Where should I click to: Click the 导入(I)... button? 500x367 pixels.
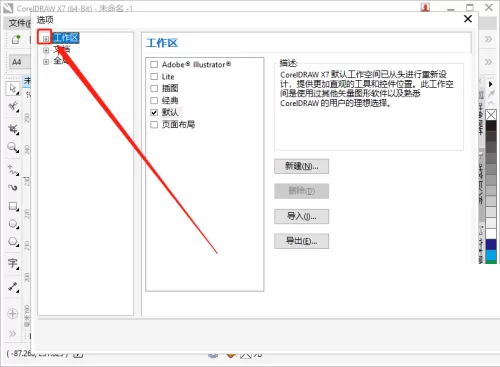[x=301, y=216]
